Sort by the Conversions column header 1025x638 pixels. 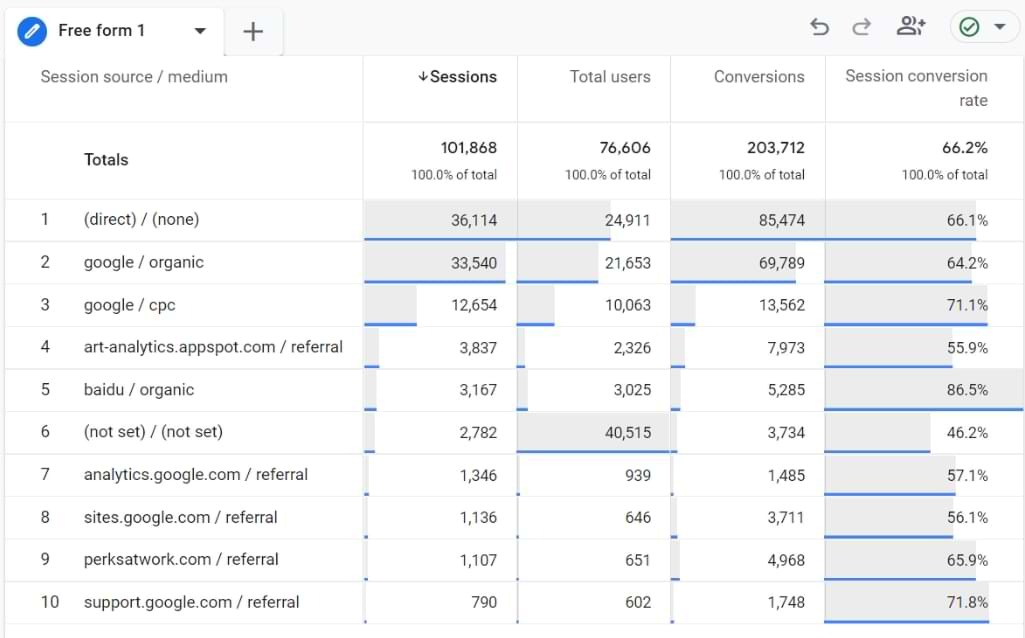[x=759, y=77]
